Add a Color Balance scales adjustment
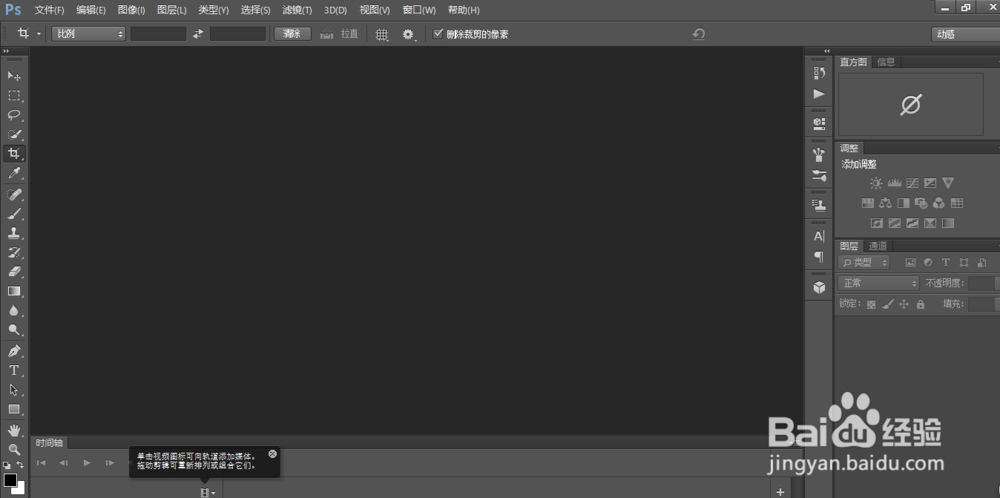1000x498 pixels. point(885,203)
